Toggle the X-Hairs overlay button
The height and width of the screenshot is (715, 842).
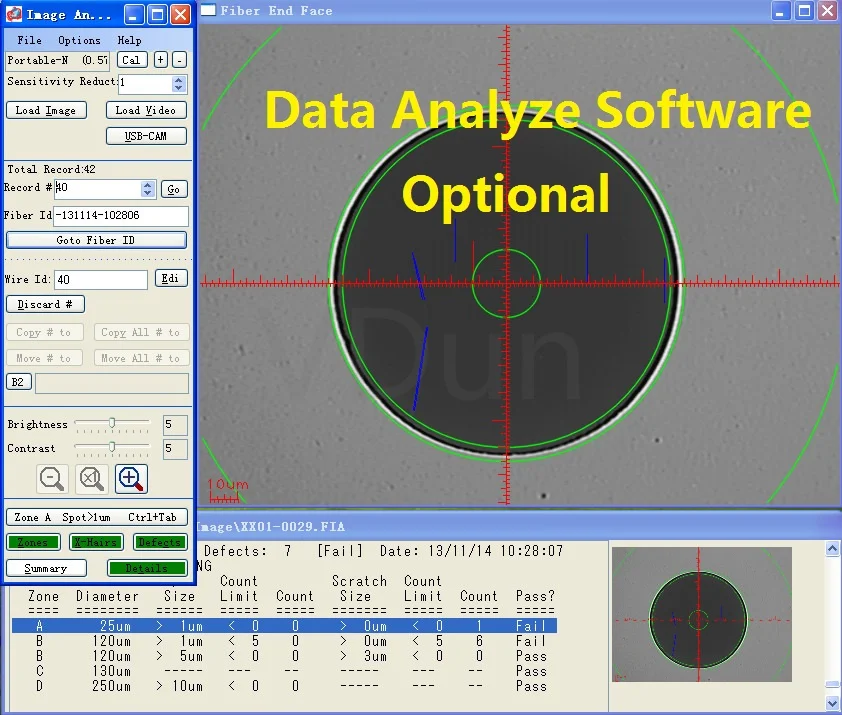[97, 542]
